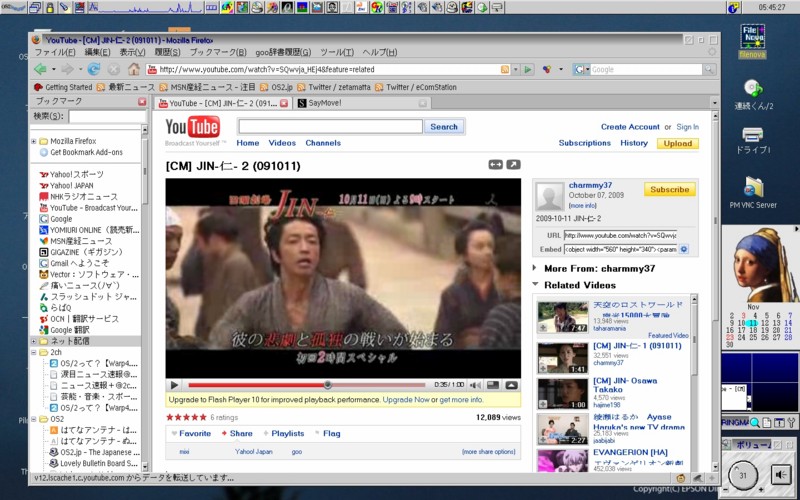Open the back button history dropdown arrow
Viewport: 800px width, 500px height.
tap(53, 69)
